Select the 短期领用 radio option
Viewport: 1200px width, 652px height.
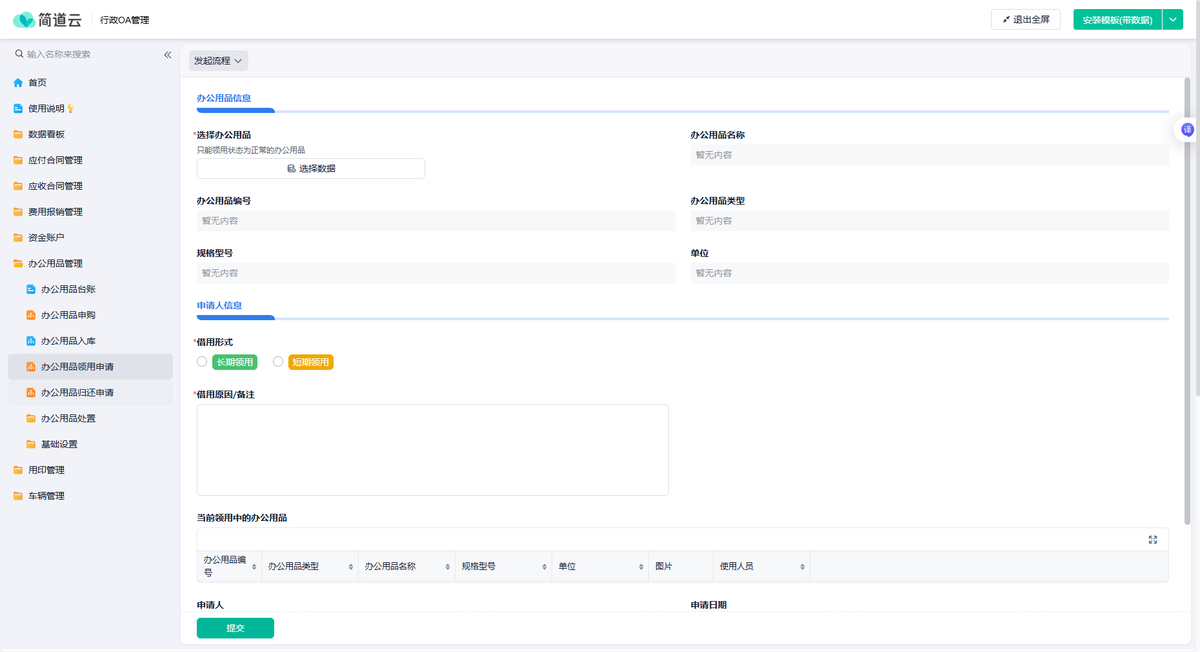(x=278, y=362)
